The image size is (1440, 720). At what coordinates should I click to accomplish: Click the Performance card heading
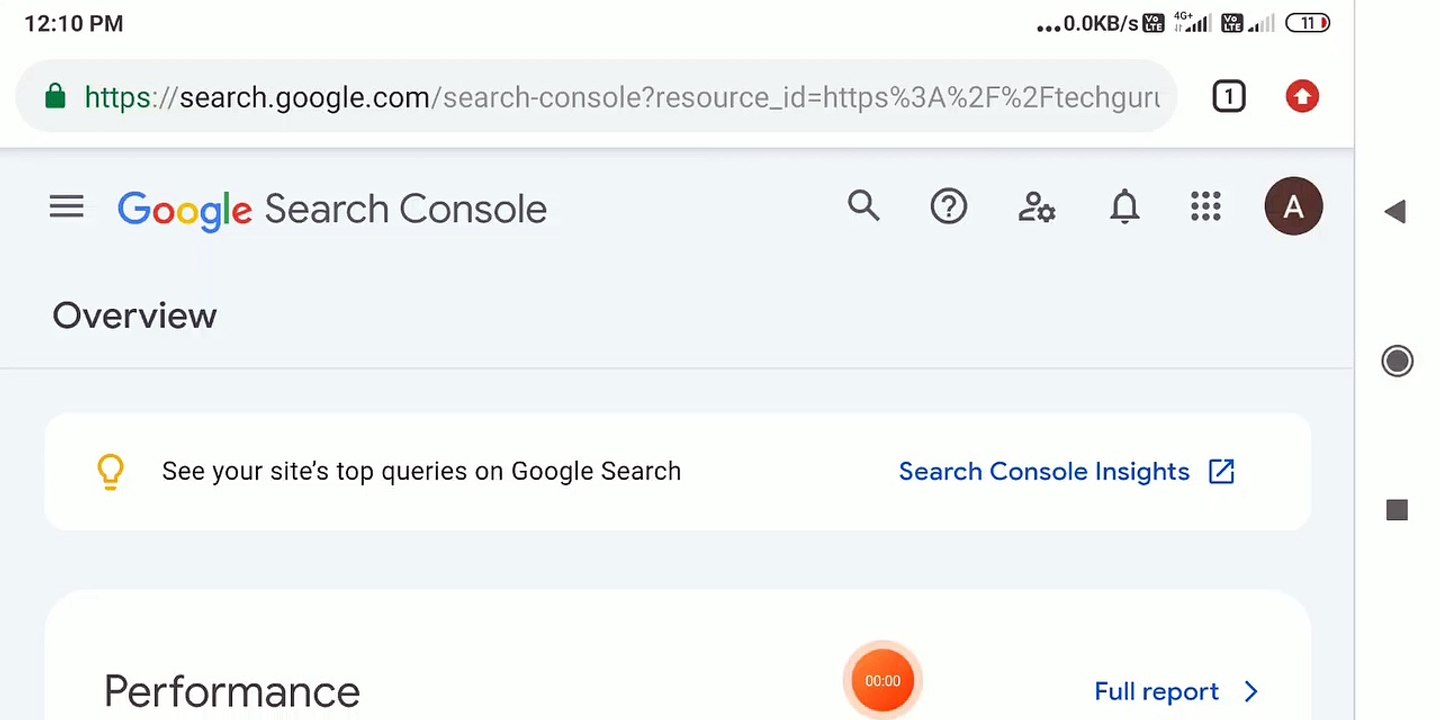tap(232, 692)
